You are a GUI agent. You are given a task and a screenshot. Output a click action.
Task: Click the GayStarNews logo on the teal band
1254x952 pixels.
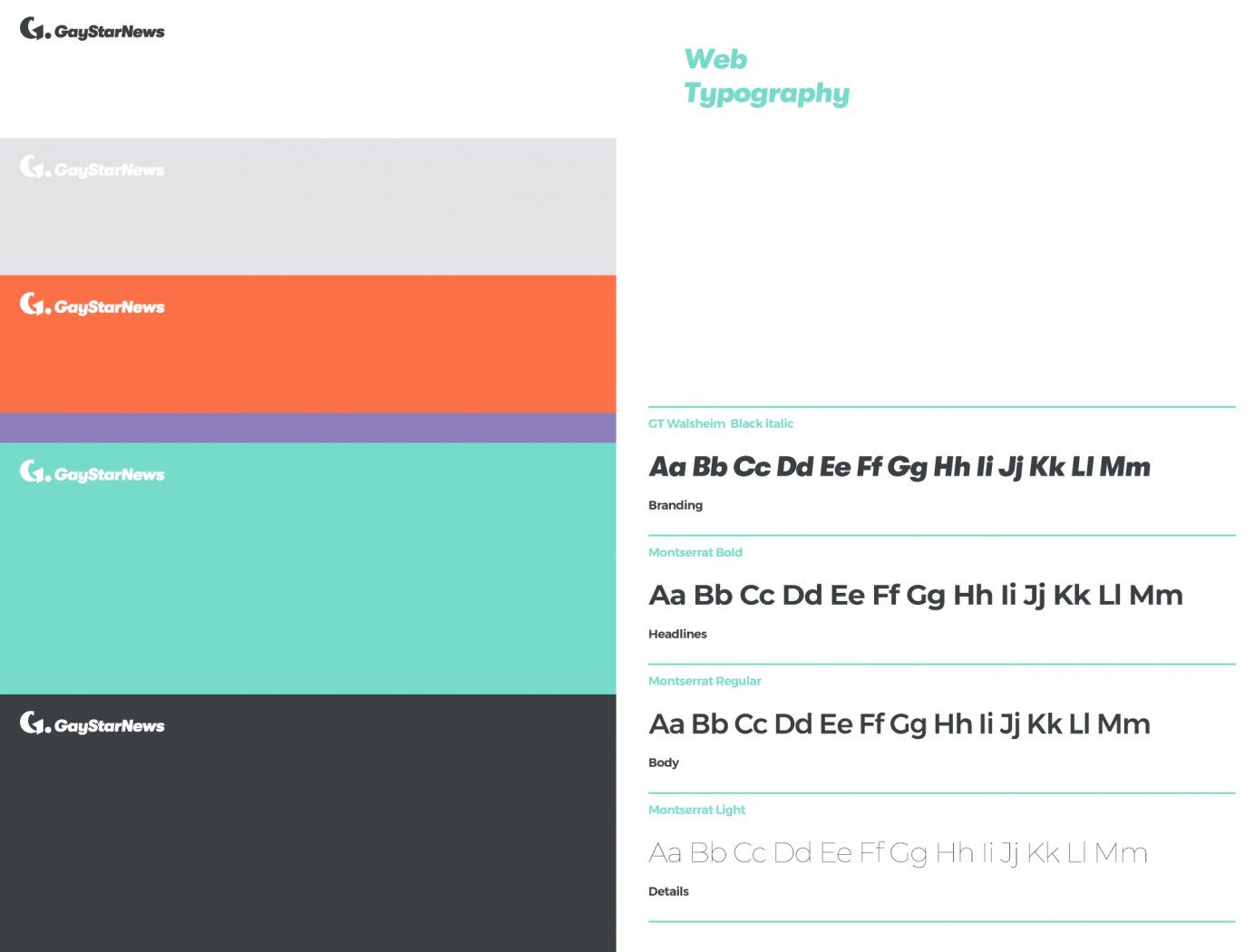[92, 473]
